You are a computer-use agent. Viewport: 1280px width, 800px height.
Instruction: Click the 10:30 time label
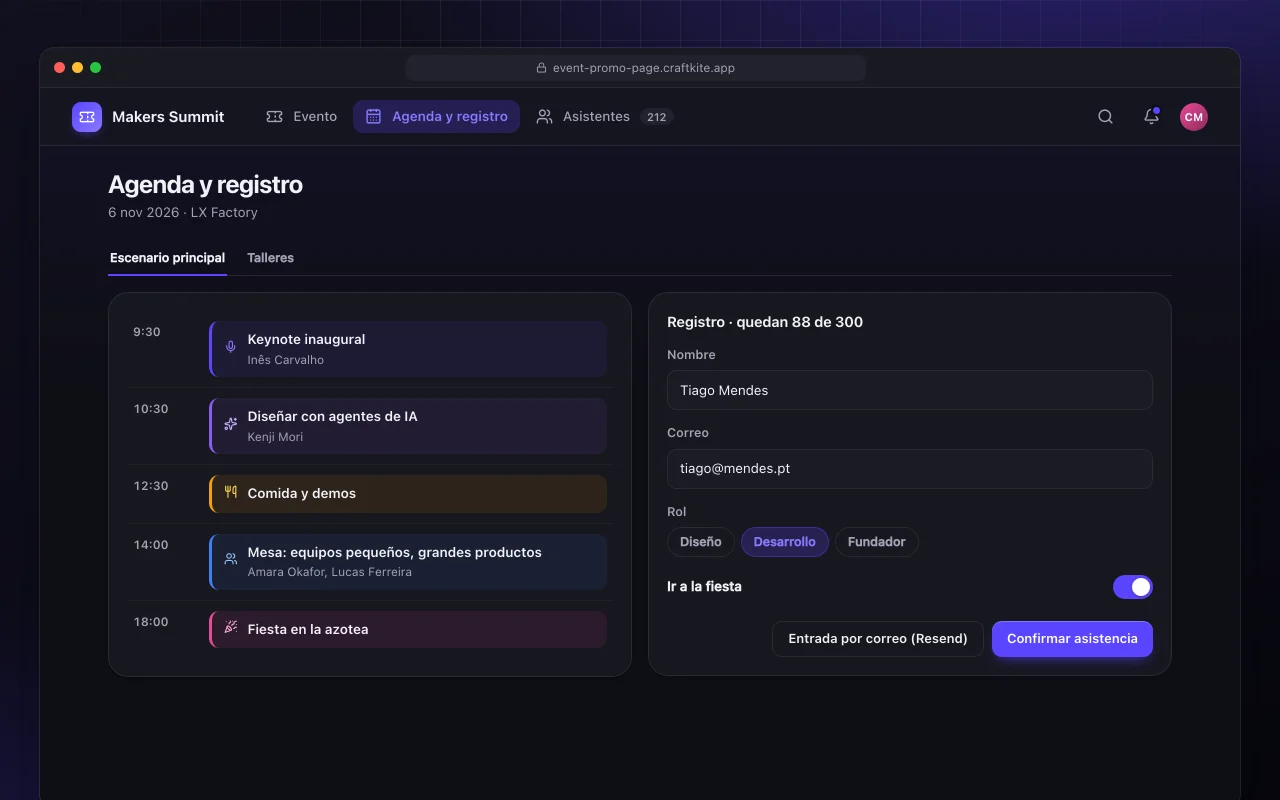pyautogui.click(x=151, y=409)
